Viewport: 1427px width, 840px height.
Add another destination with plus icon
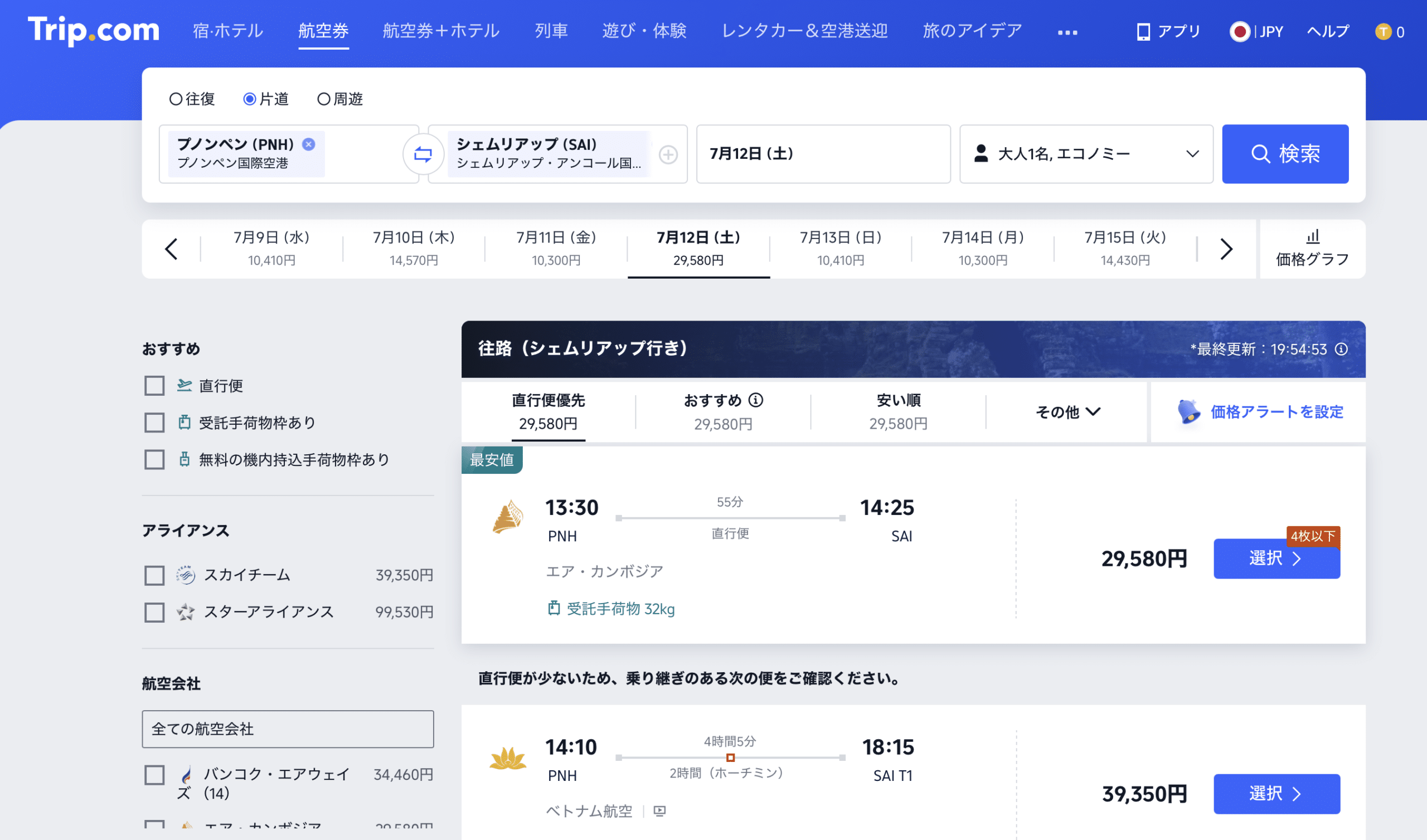click(668, 154)
